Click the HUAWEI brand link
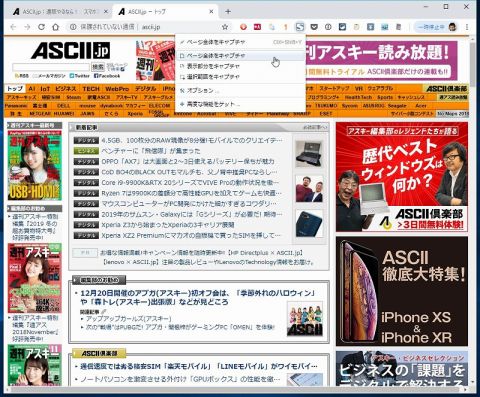480x397 pixels. [64, 114]
